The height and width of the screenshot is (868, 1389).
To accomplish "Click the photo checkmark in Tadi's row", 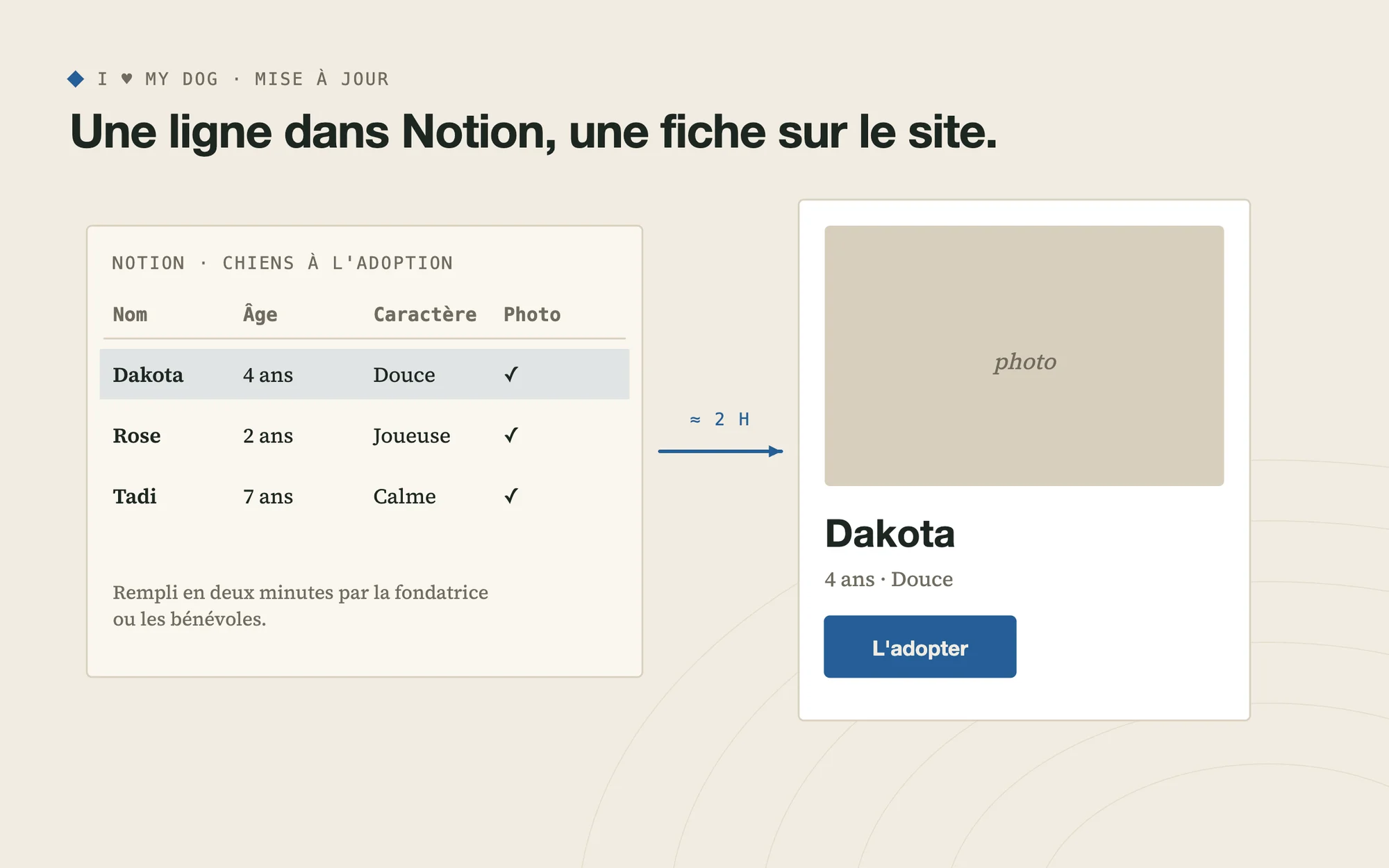I will click(511, 496).
